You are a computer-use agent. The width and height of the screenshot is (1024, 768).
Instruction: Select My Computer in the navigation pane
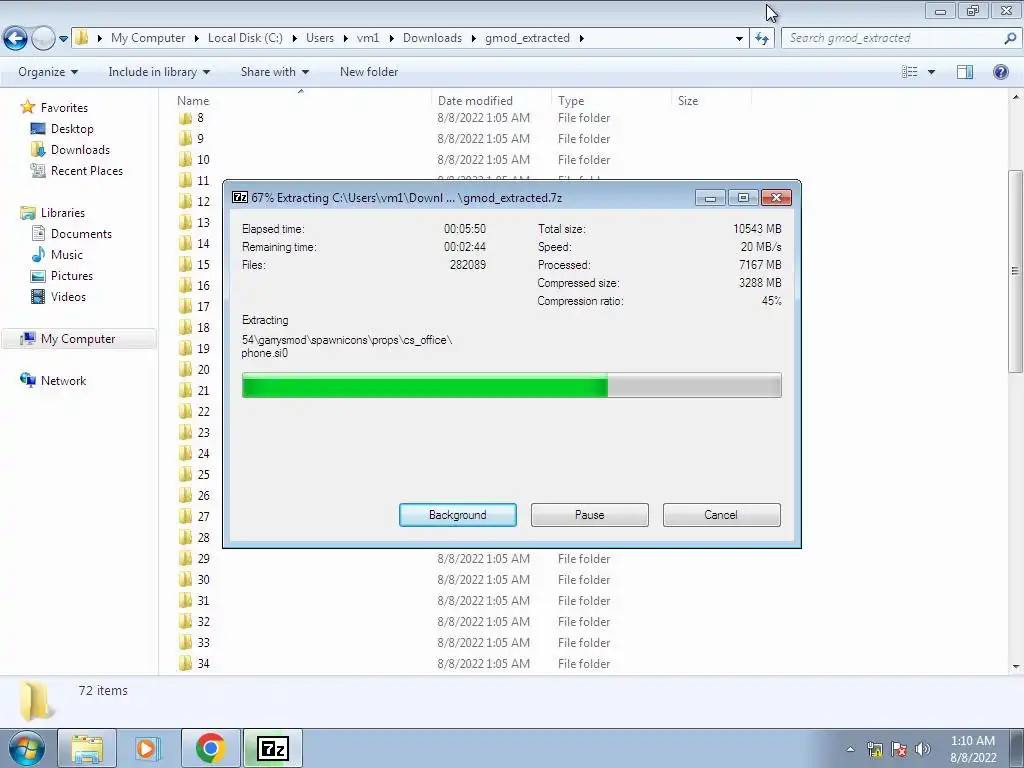tap(78, 339)
